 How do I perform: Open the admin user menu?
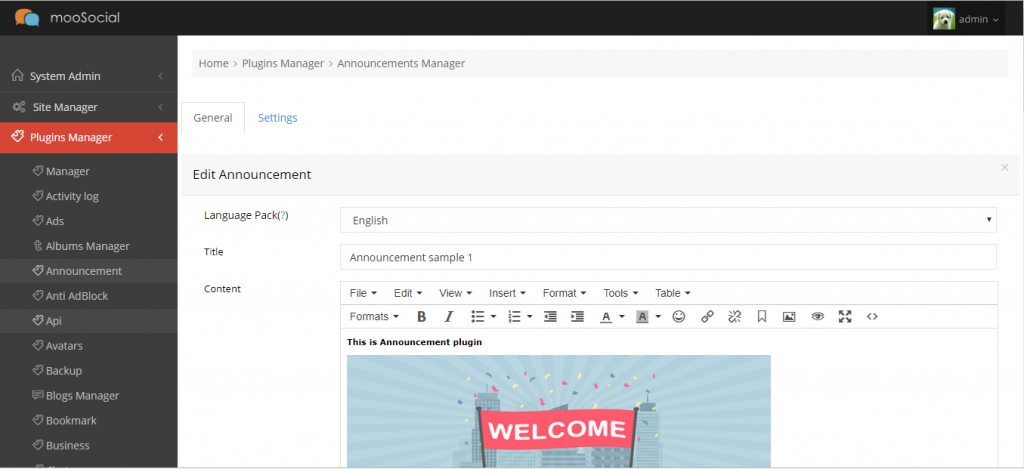pyautogui.click(x=966, y=19)
